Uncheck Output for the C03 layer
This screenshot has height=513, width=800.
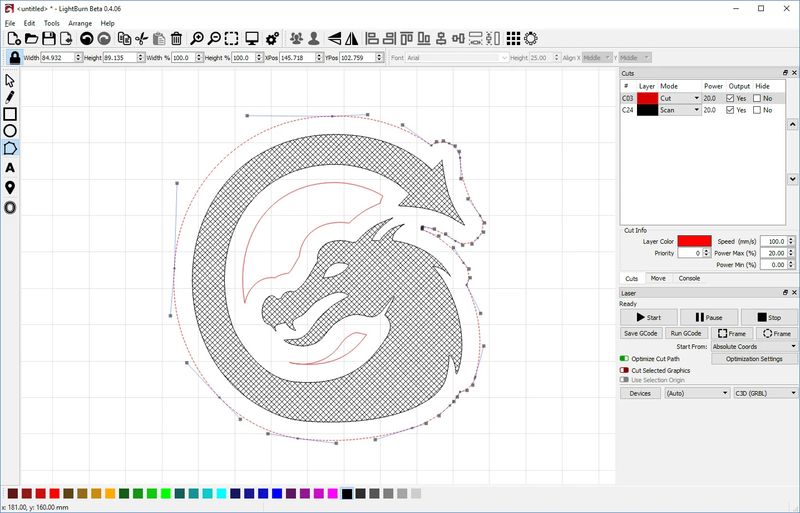click(x=731, y=98)
